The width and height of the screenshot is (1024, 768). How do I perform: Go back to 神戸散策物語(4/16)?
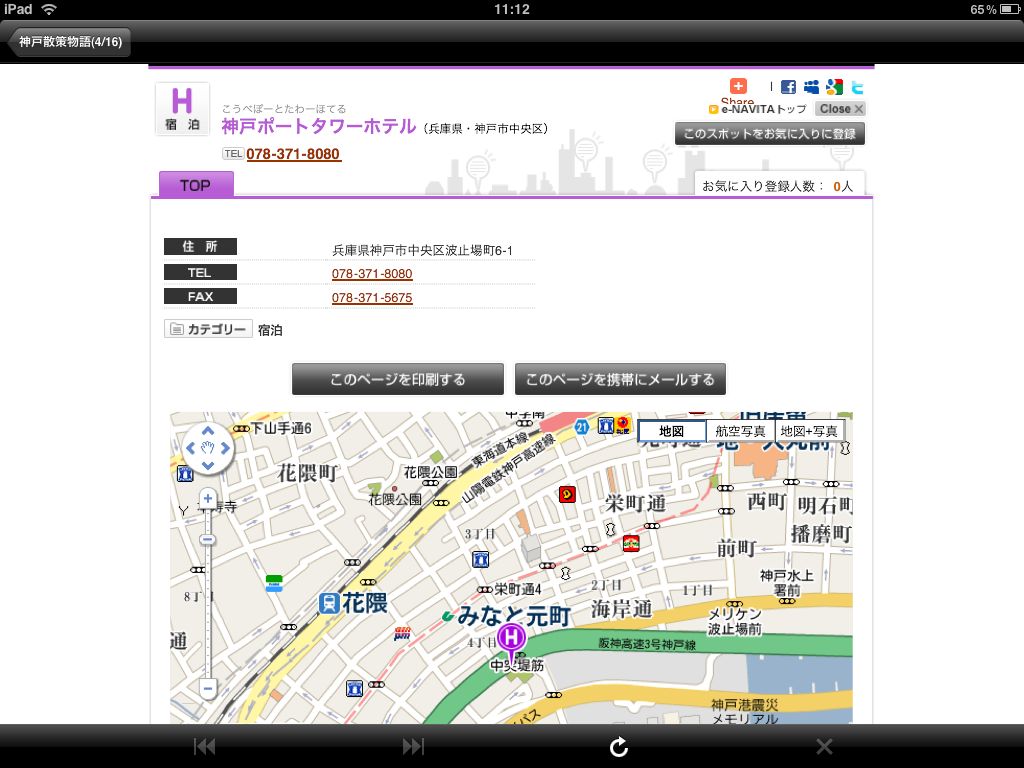[69, 42]
